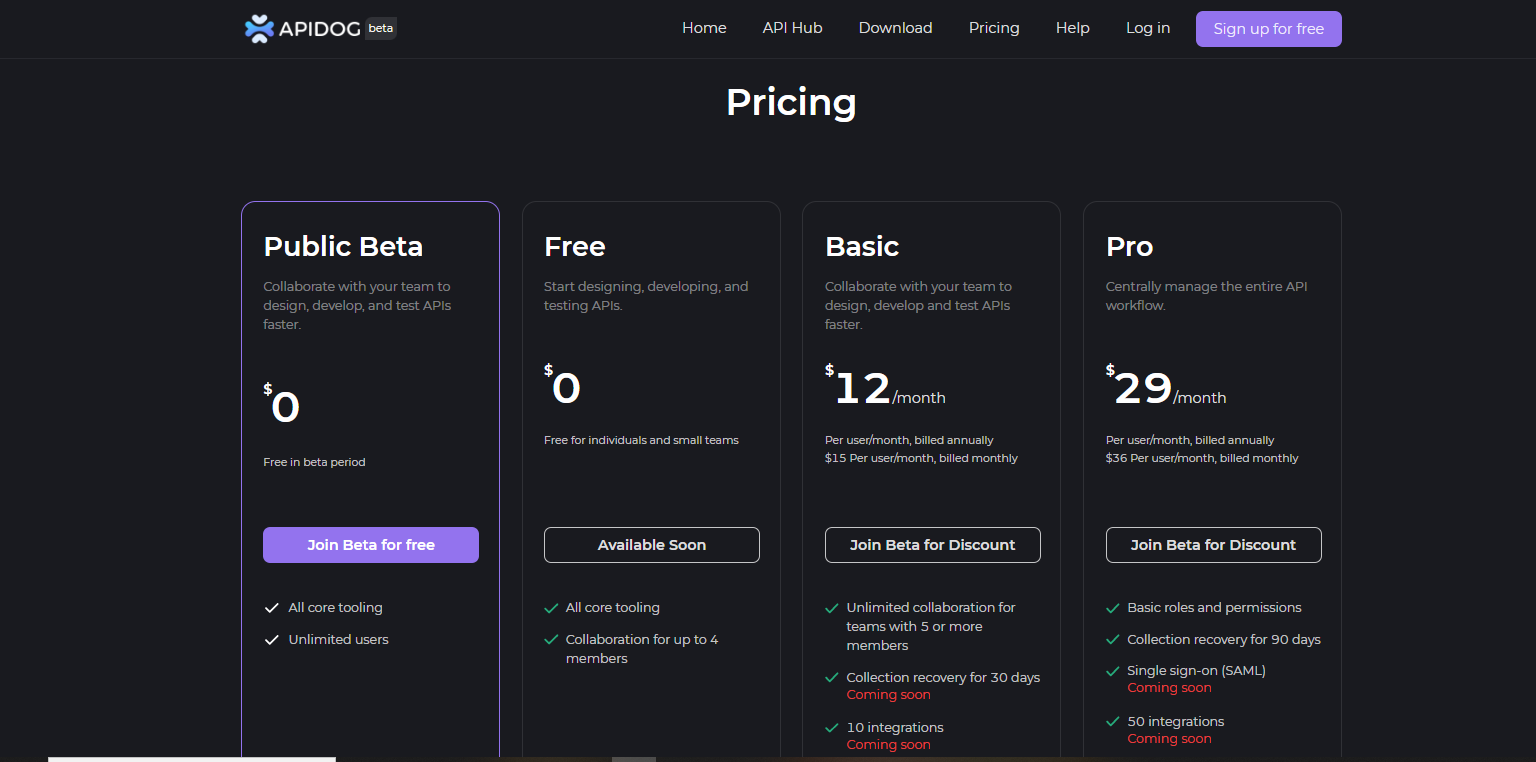This screenshot has width=1536, height=762.
Task: Go to the Home page in the navbar
Action: pyautogui.click(x=704, y=28)
